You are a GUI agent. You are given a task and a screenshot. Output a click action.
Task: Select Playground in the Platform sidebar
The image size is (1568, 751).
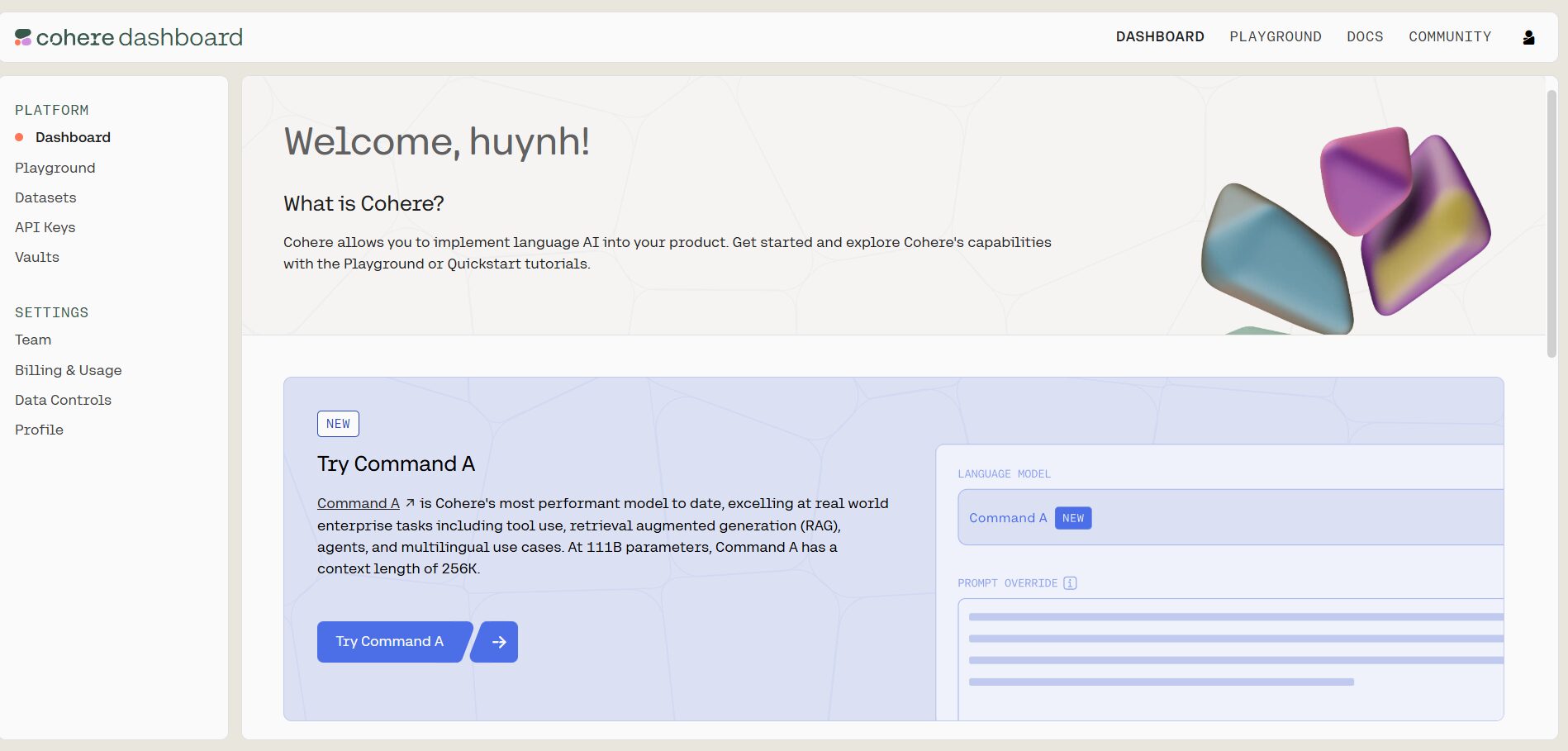coord(55,168)
